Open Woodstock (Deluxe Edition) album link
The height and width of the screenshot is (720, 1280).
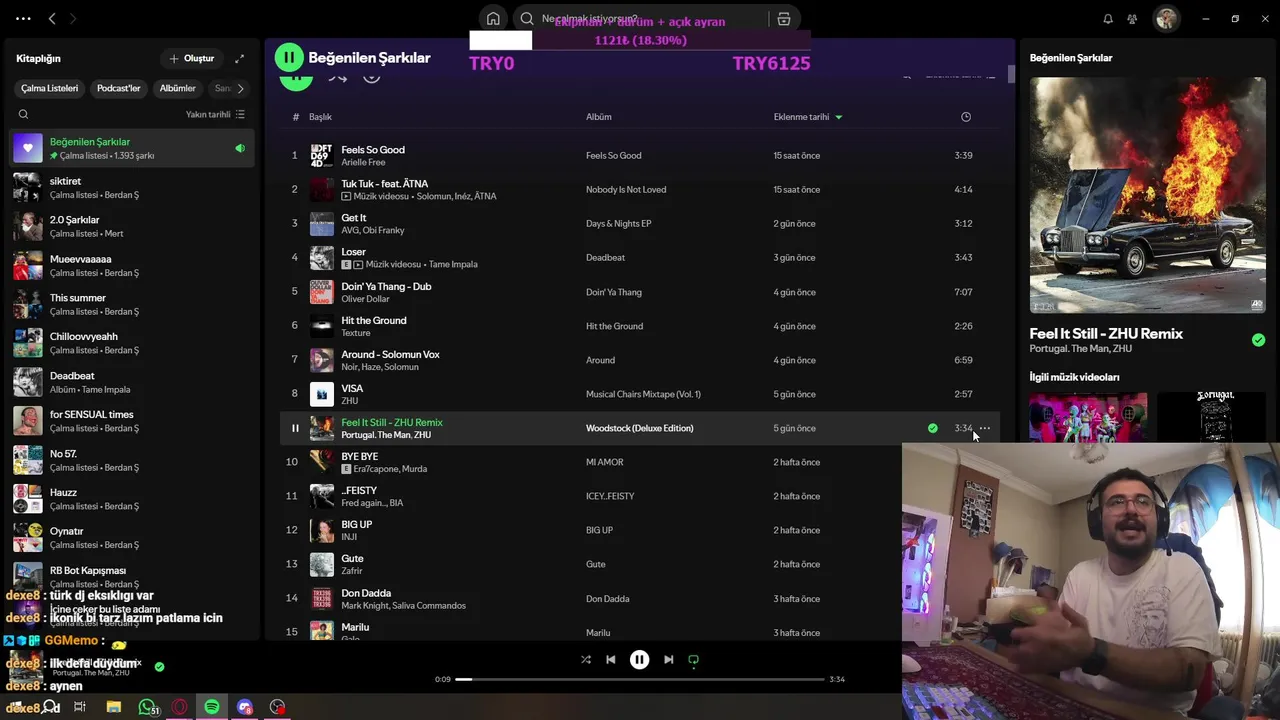pyautogui.click(x=639, y=428)
